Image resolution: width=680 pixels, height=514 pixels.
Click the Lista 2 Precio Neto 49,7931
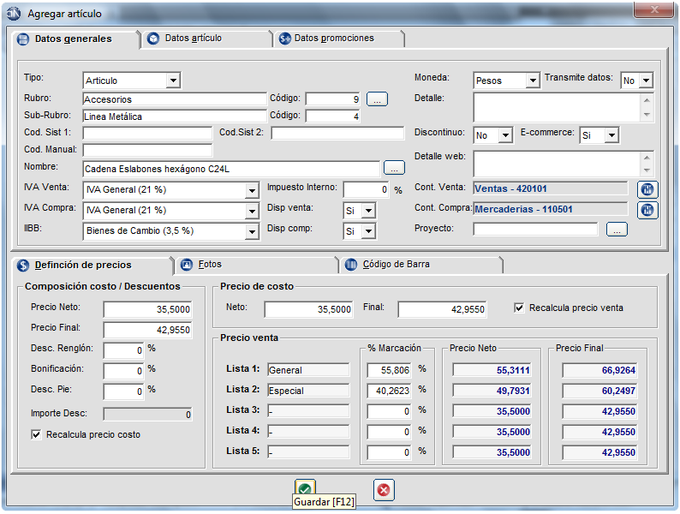493,391
